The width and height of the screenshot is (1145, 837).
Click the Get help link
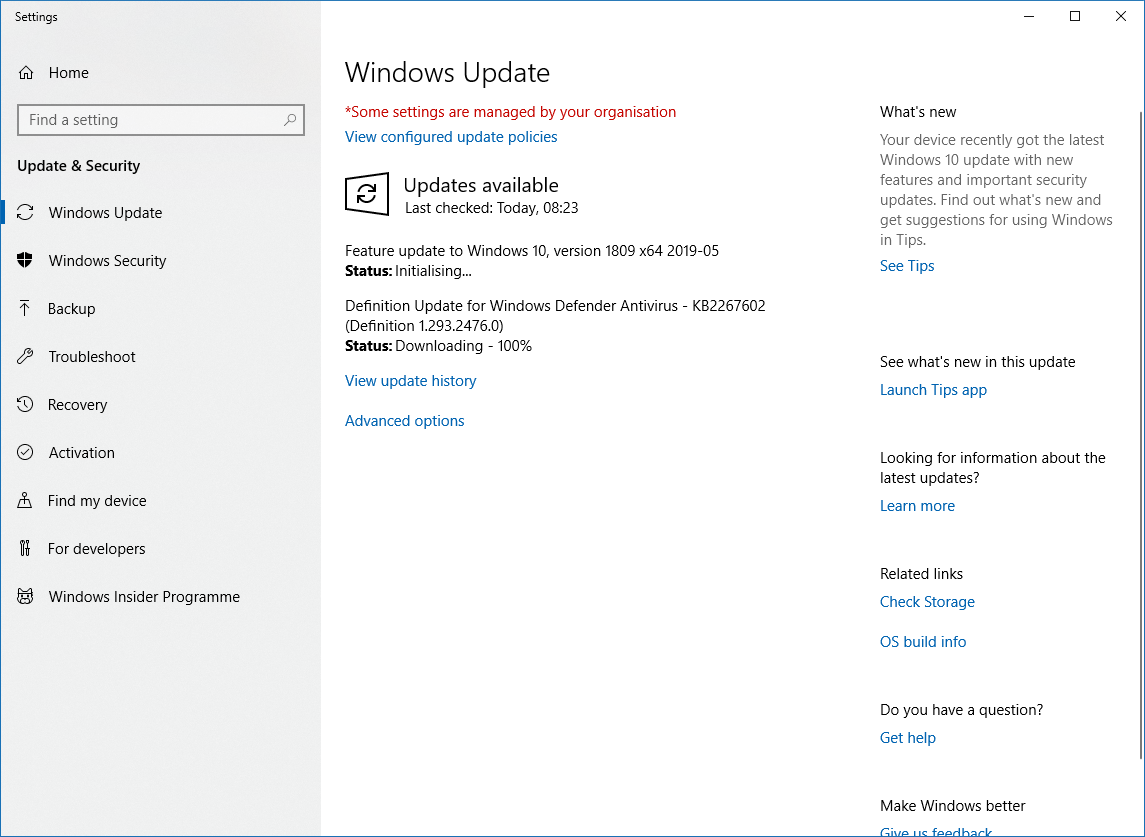tap(908, 738)
